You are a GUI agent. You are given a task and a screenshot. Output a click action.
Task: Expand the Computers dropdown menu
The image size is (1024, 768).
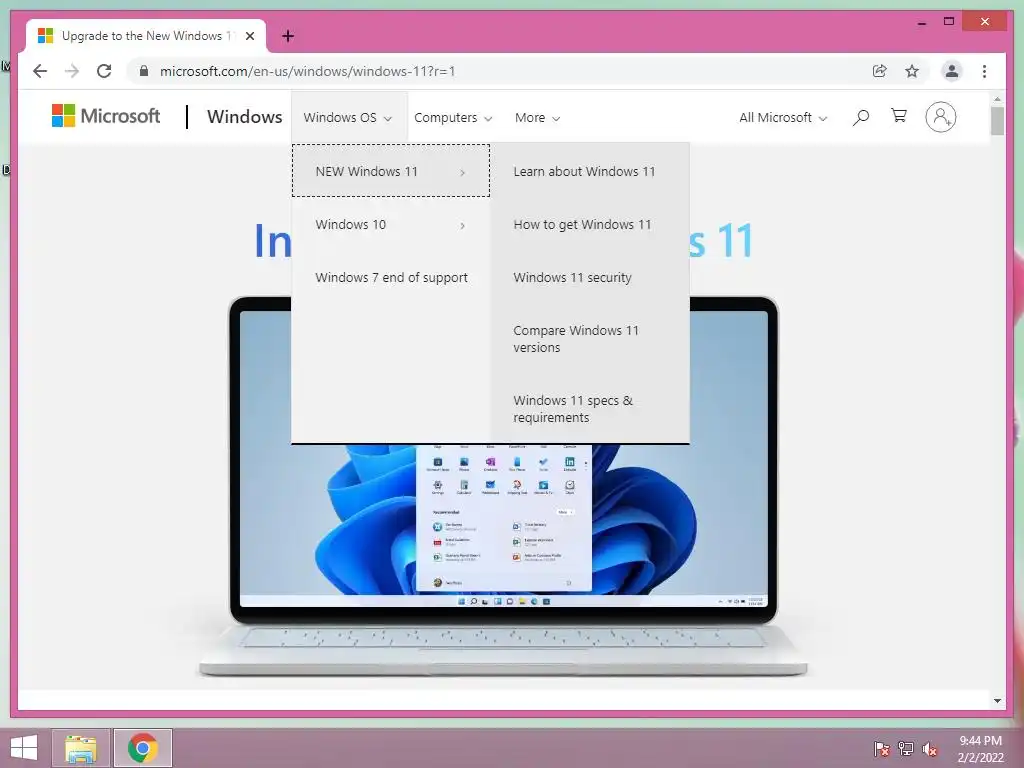pos(453,118)
